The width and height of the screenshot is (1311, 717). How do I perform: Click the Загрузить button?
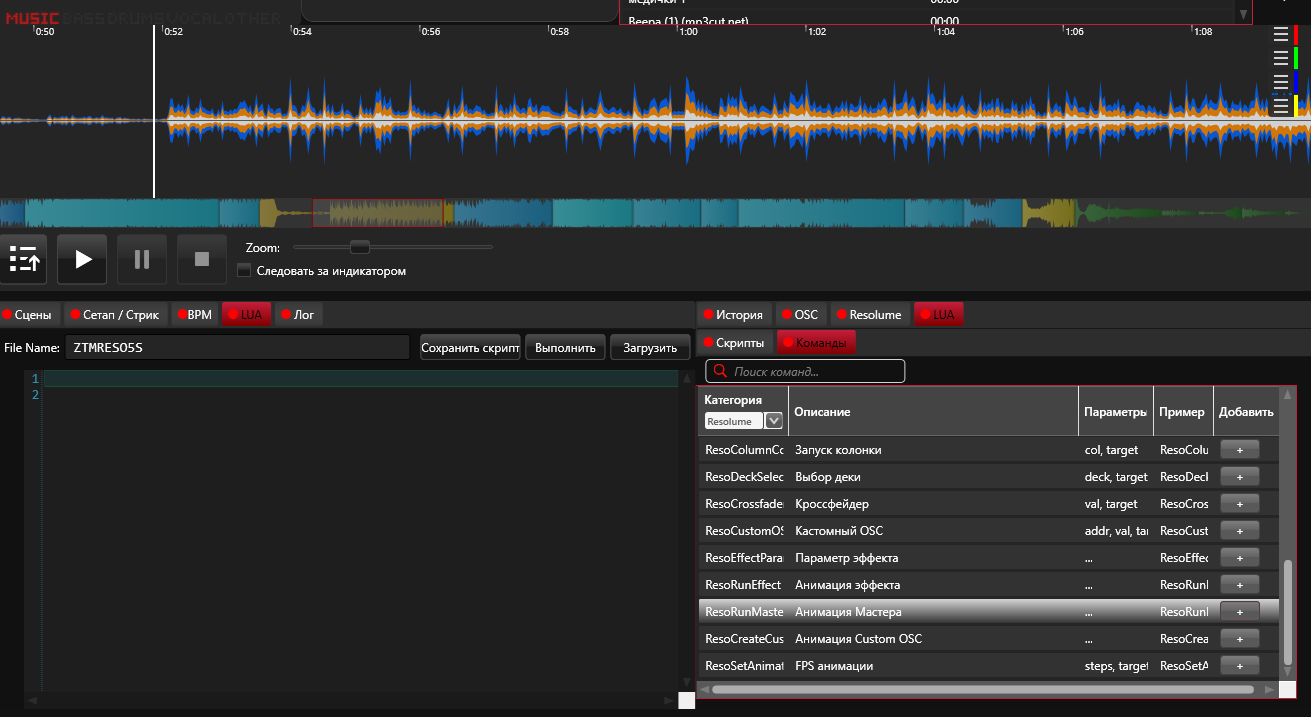pos(650,347)
